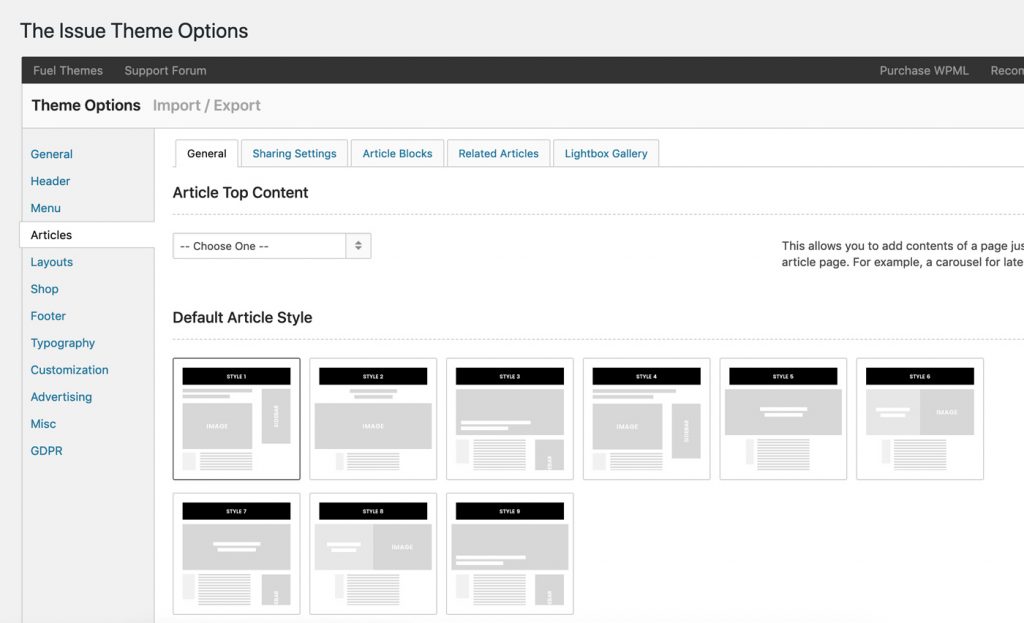The image size is (1024, 623).
Task: Select the Style 4 layout thumbnail
Action: (x=647, y=419)
